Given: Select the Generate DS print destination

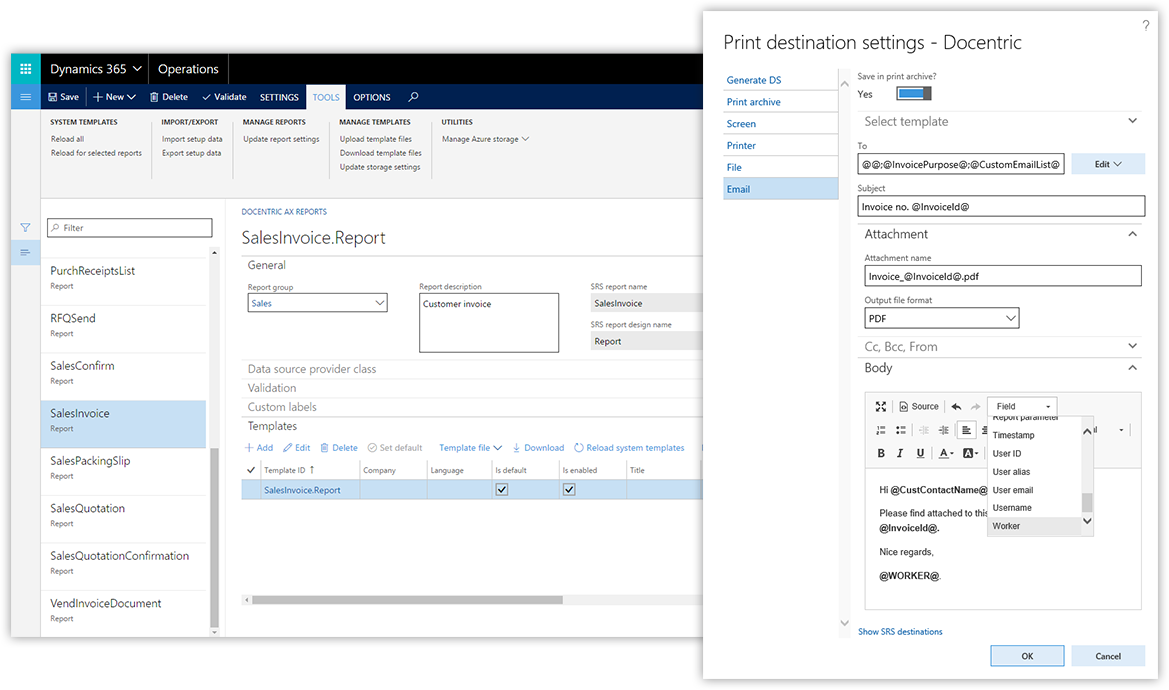Looking at the screenshot, I should point(781,80).
